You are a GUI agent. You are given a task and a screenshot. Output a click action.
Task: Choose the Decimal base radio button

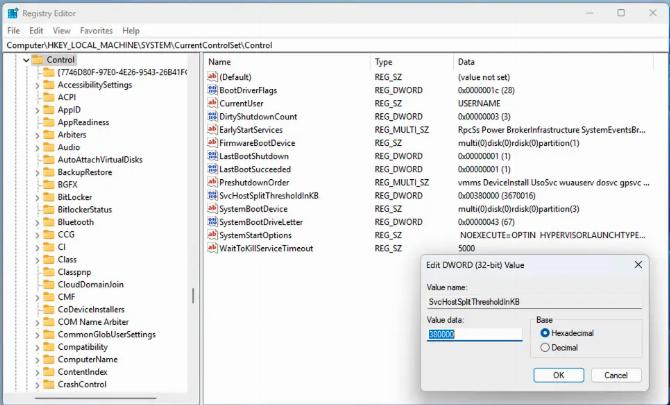click(545, 348)
